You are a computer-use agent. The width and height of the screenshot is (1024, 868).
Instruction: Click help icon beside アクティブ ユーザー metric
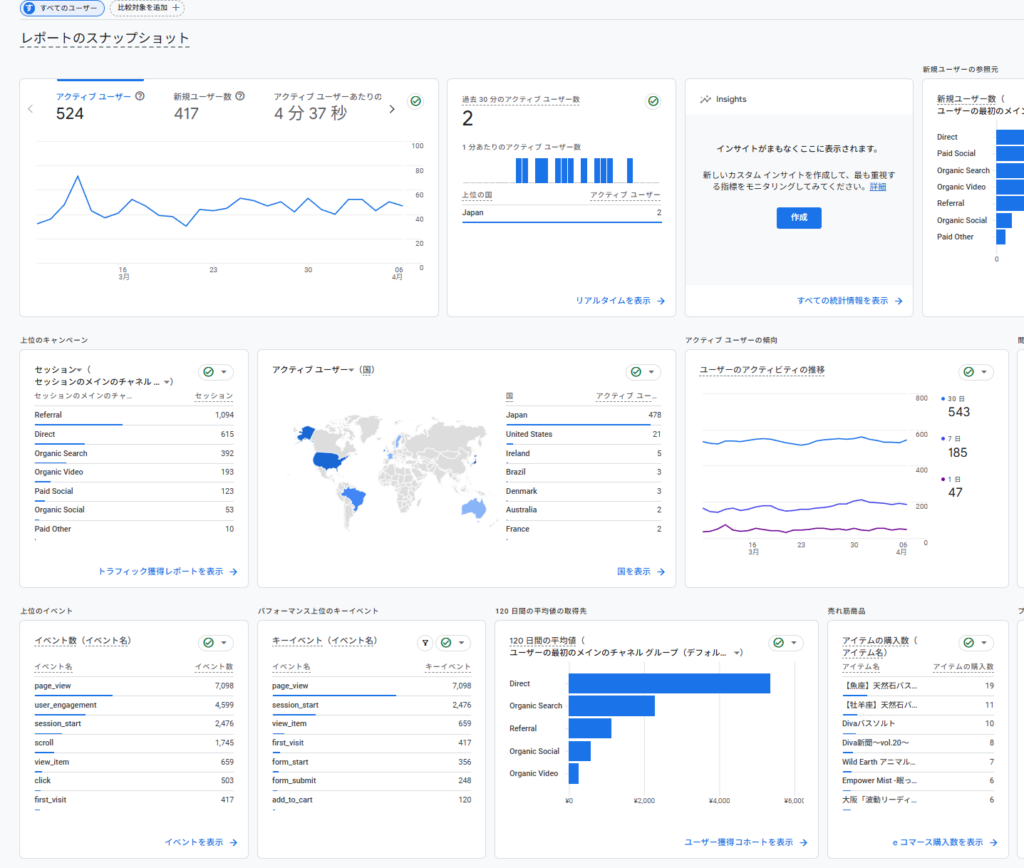click(140, 97)
